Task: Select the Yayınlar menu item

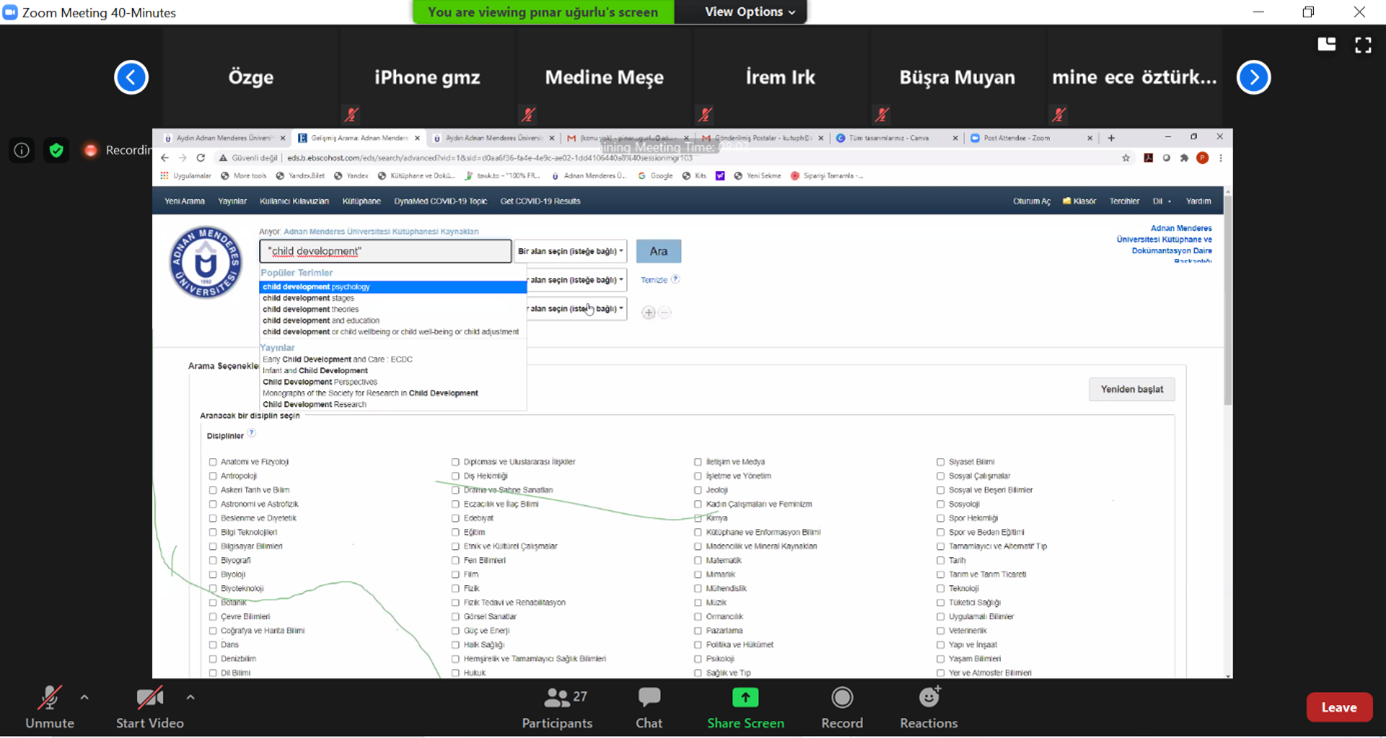Action: [x=232, y=201]
